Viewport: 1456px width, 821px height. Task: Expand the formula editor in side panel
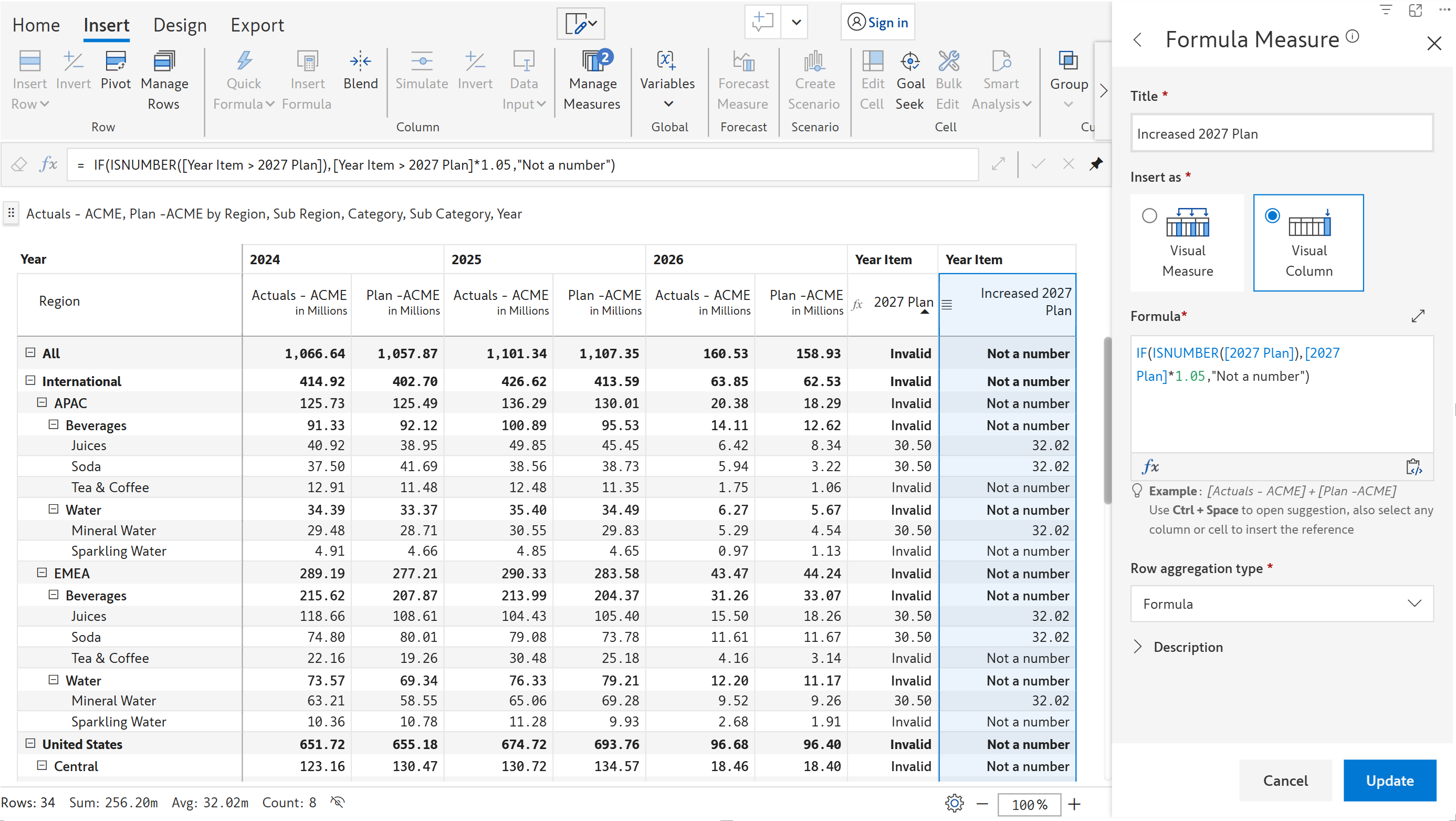pos(1418,316)
